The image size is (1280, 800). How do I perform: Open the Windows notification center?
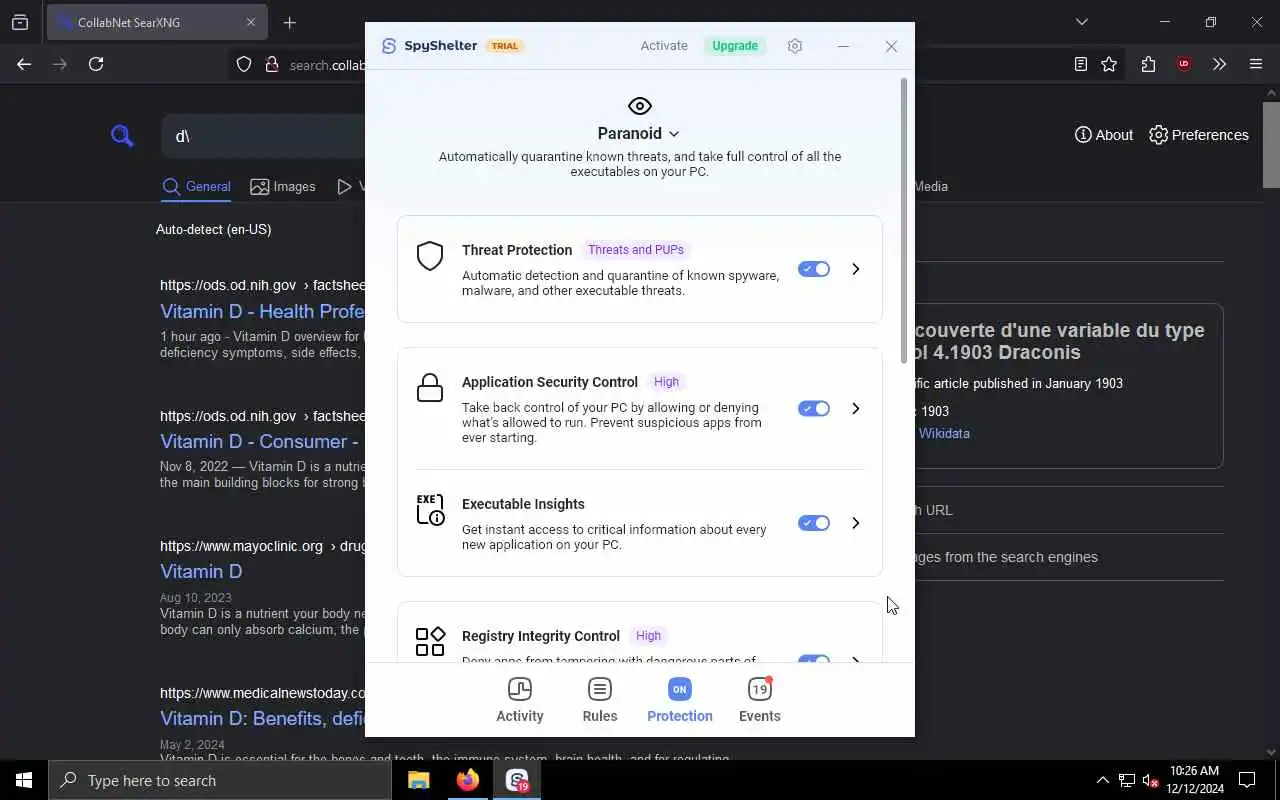coord(1247,780)
